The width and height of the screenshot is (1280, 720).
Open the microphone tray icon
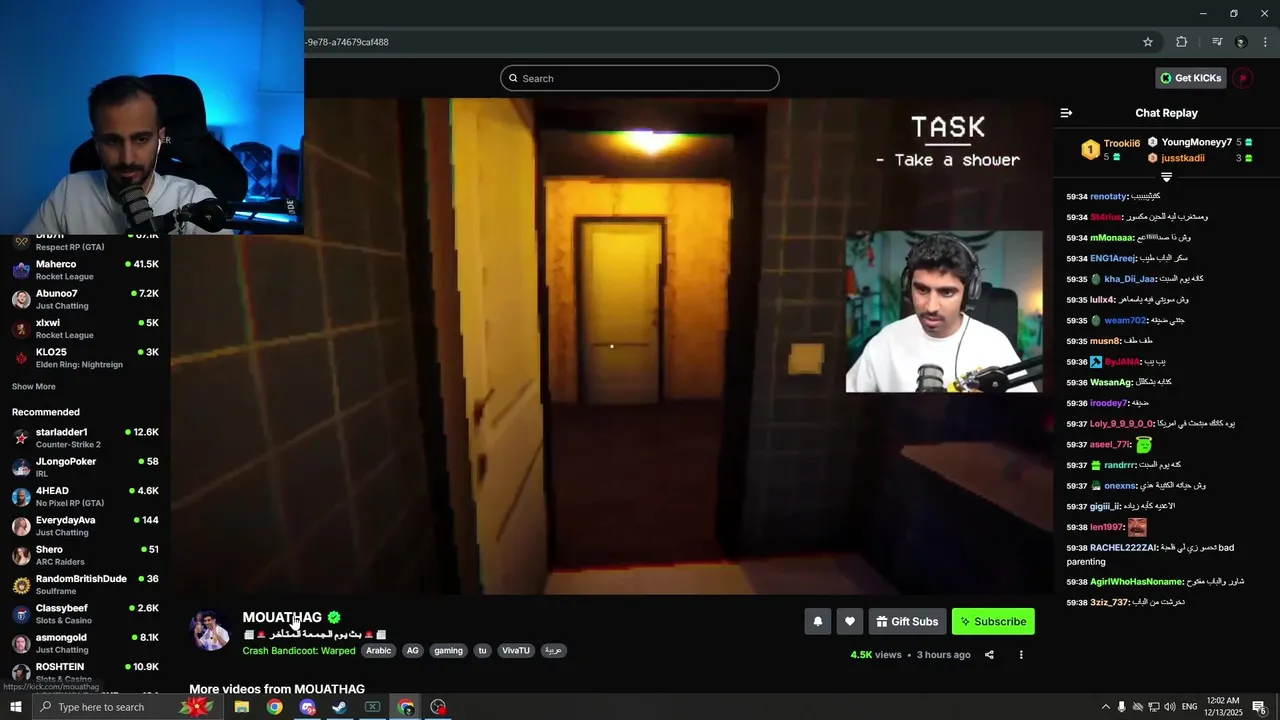click(1121, 707)
